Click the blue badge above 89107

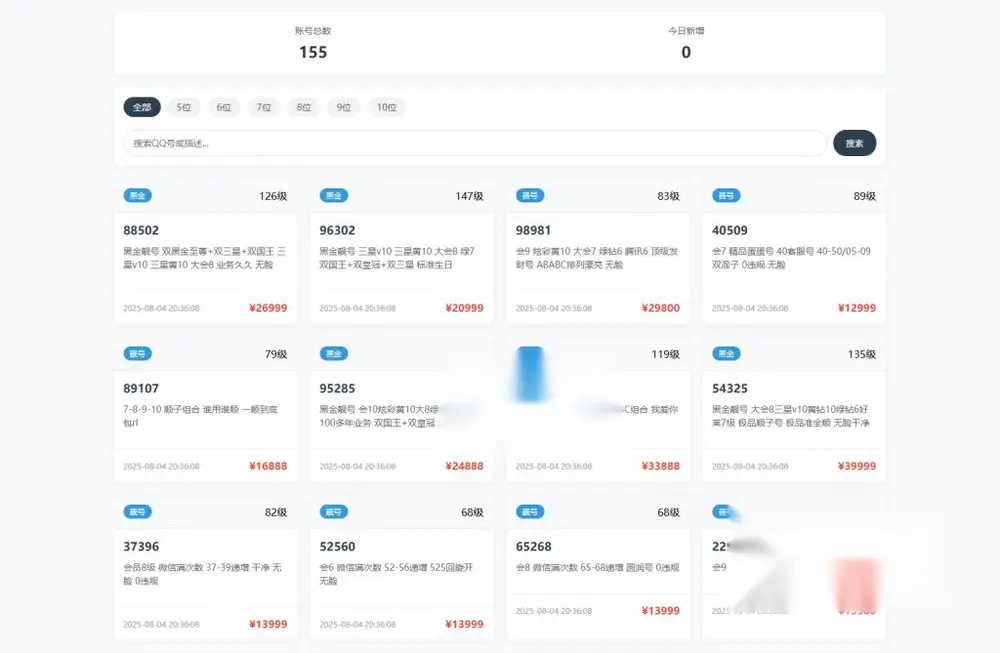point(138,354)
